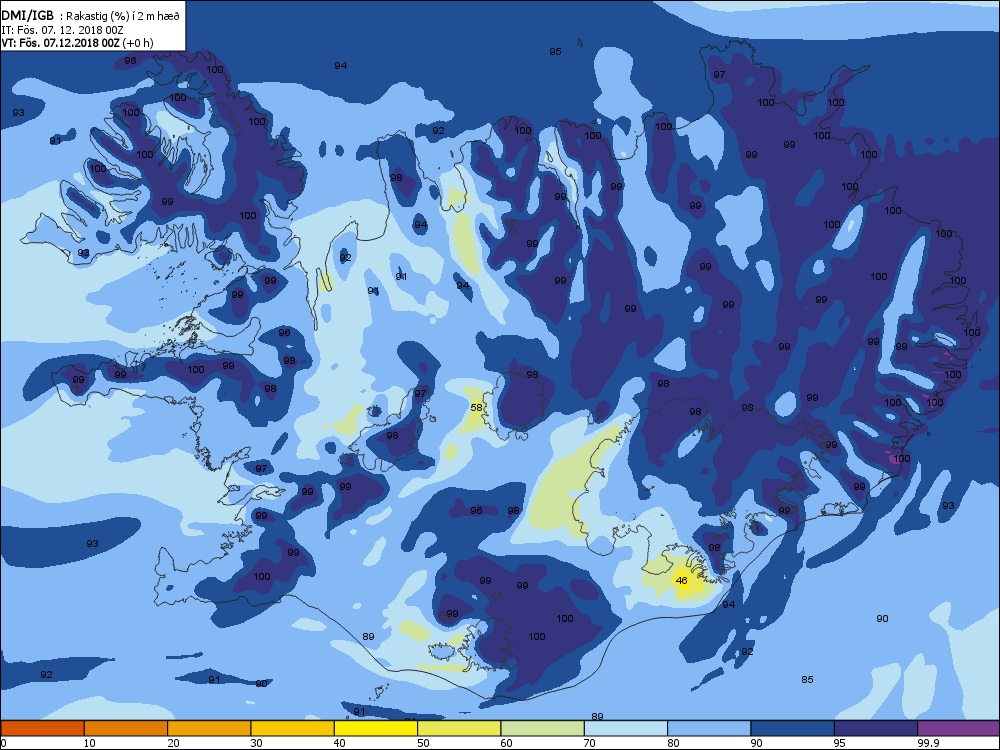Screen dimensions: 1000x750
Task: Click the legend tick label "10"
Action: pyautogui.click(x=89, y=742)
